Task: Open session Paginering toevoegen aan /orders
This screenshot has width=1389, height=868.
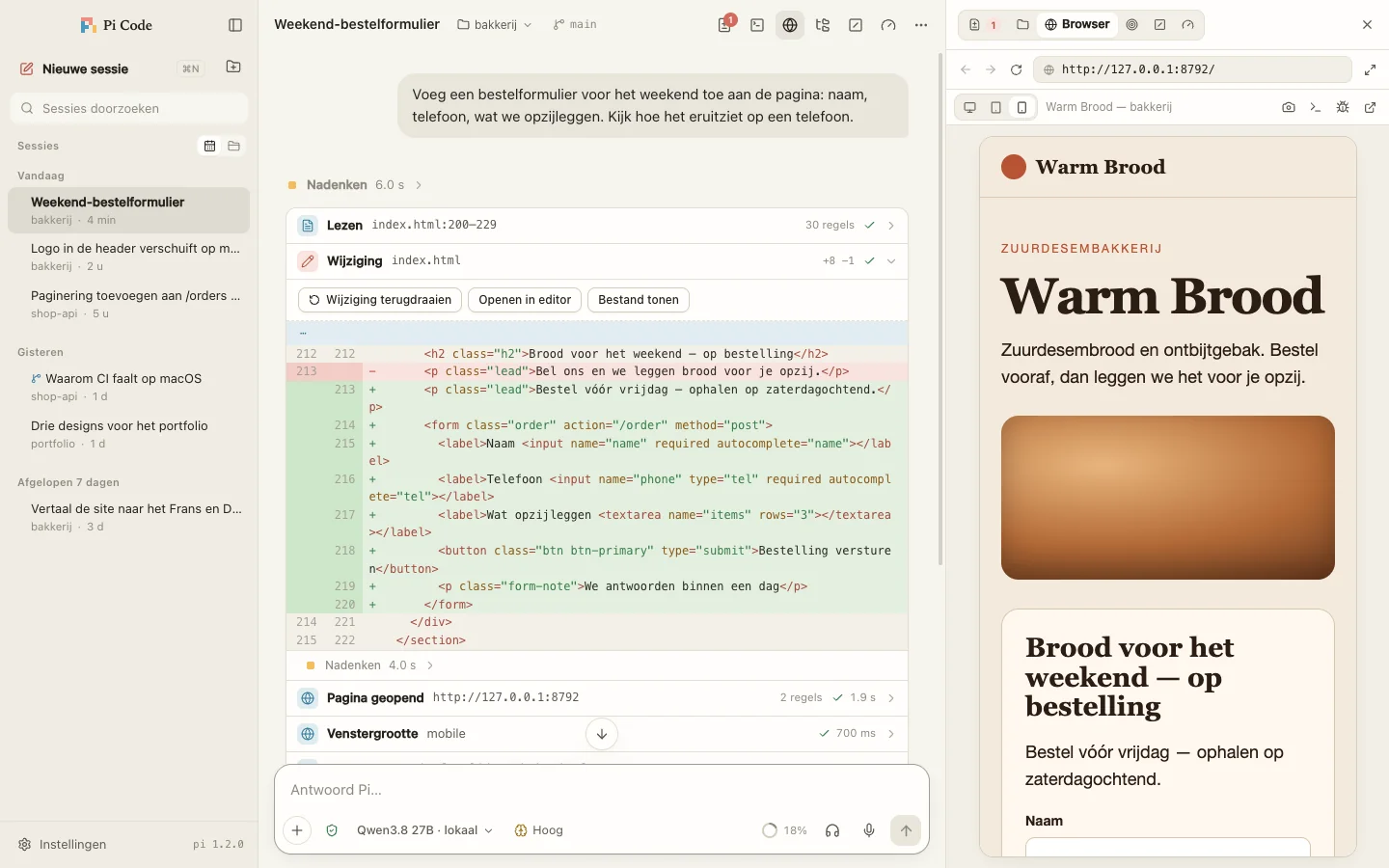Action: [x=128, y=304]
